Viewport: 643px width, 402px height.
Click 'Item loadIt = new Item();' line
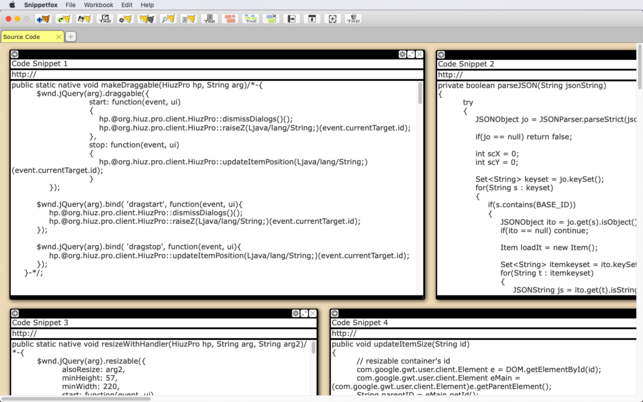(549, 247)
